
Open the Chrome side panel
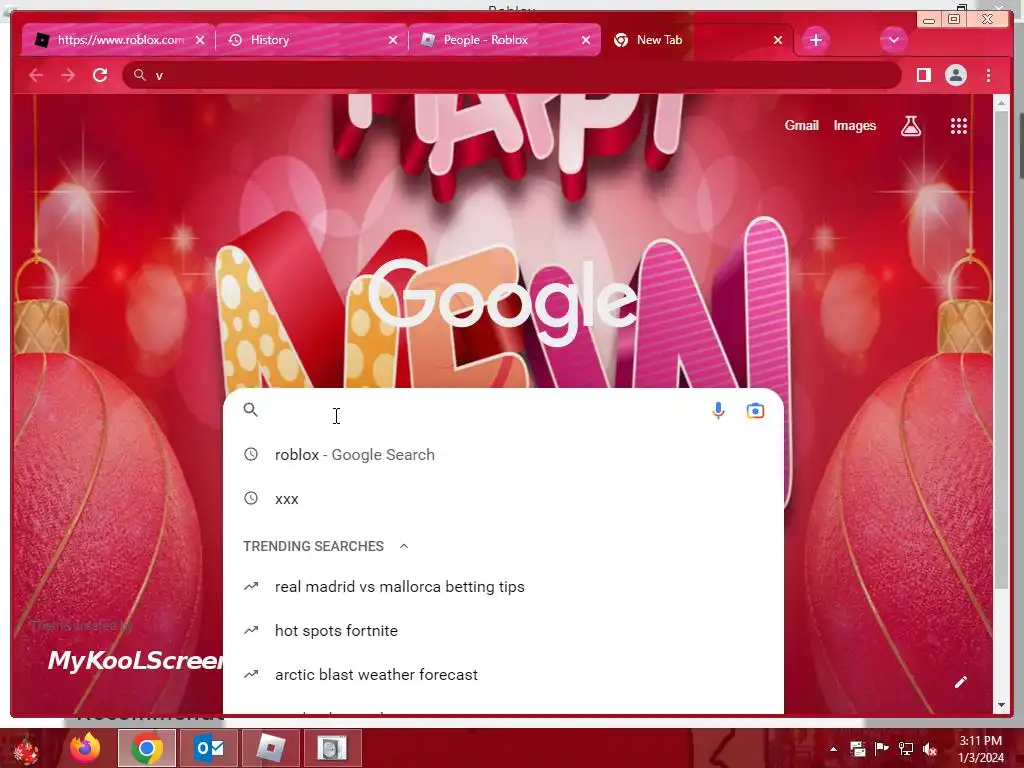923,76
